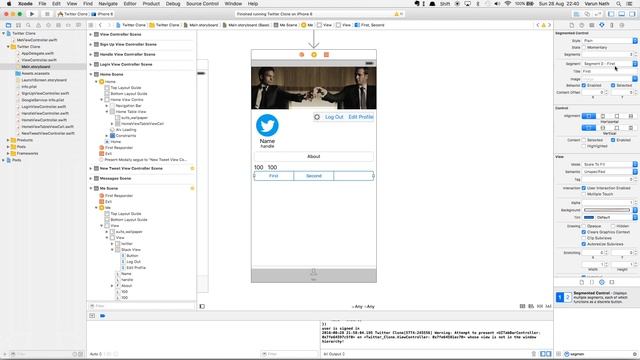Open the Issue navigator warning icon
This screenshot has width=640, height=360.
[x=38, y=25]
